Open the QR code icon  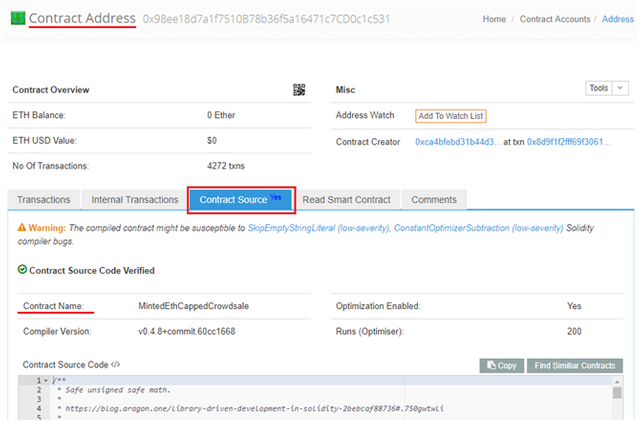point(299,90)
